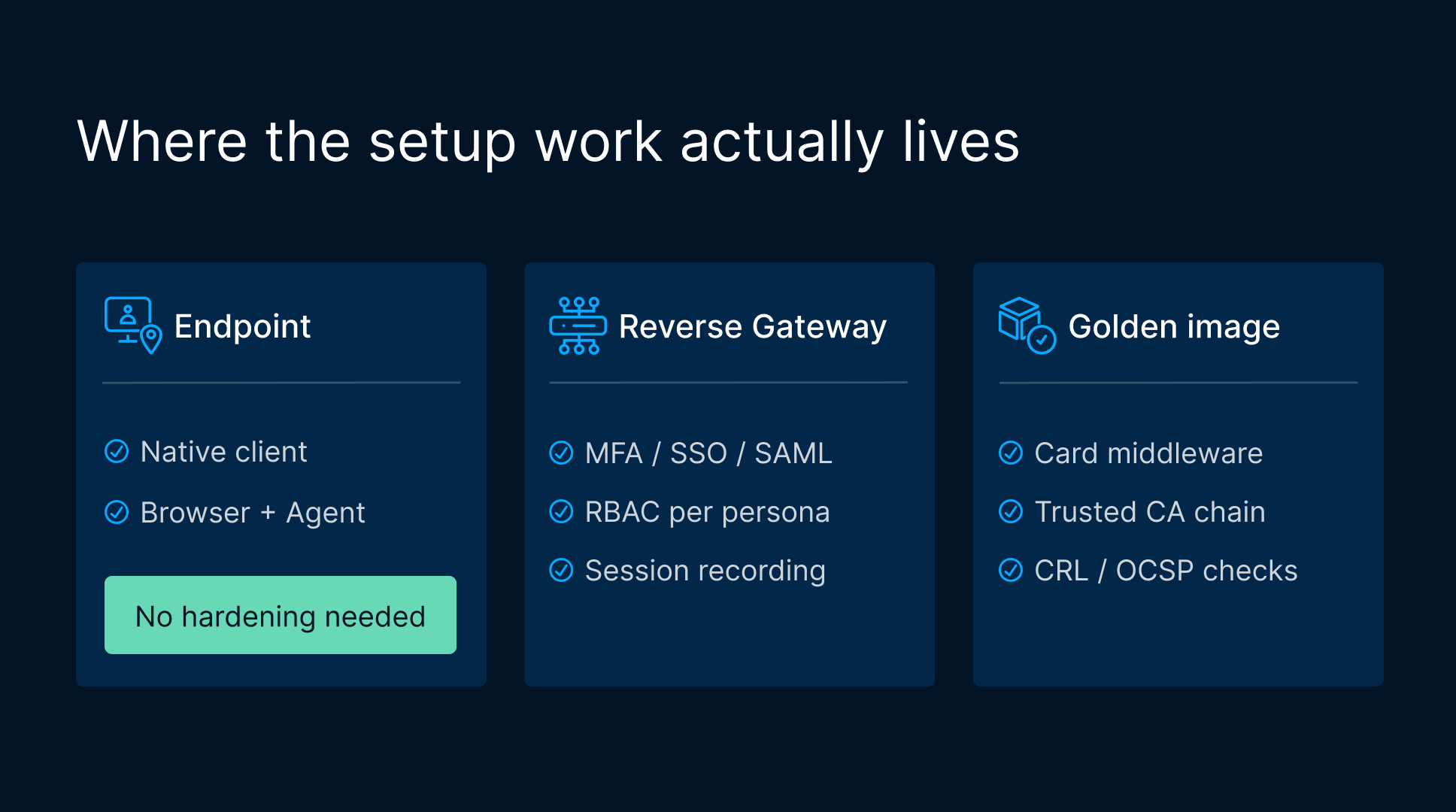The image size is (1456, 812).
Task: Click the CRL / OCSP checks text
Action: 1166,571
